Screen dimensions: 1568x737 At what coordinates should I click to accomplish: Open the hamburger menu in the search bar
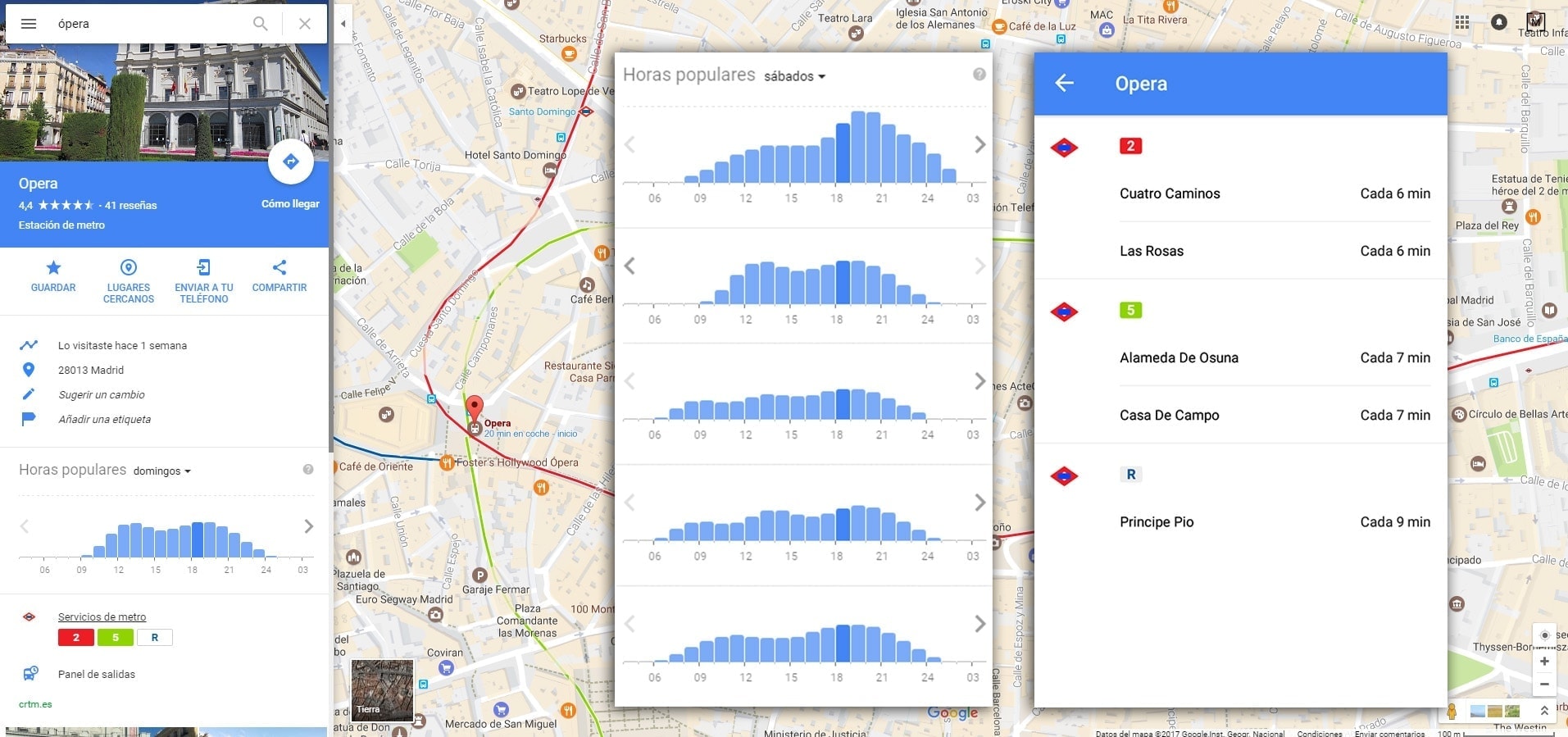pos(29,24)
